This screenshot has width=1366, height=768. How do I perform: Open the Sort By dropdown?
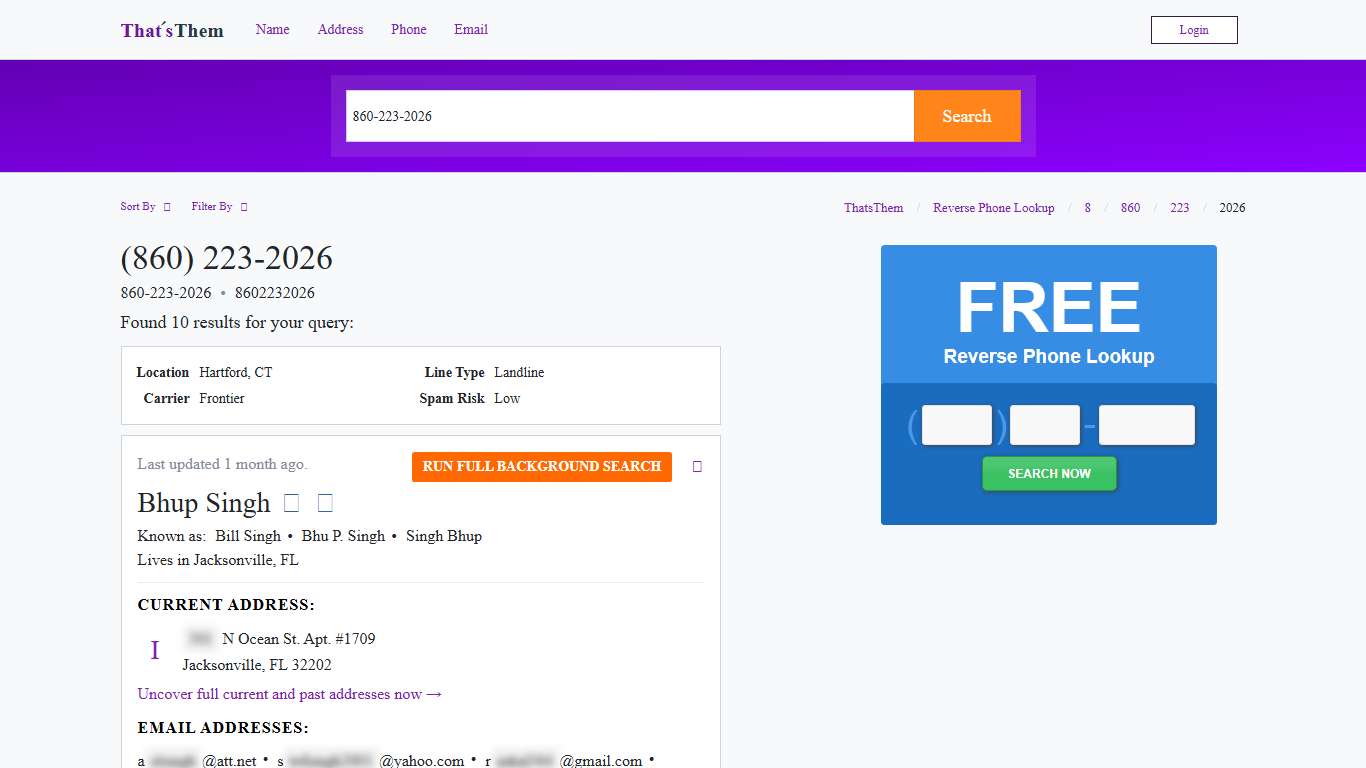coord(145,207)
